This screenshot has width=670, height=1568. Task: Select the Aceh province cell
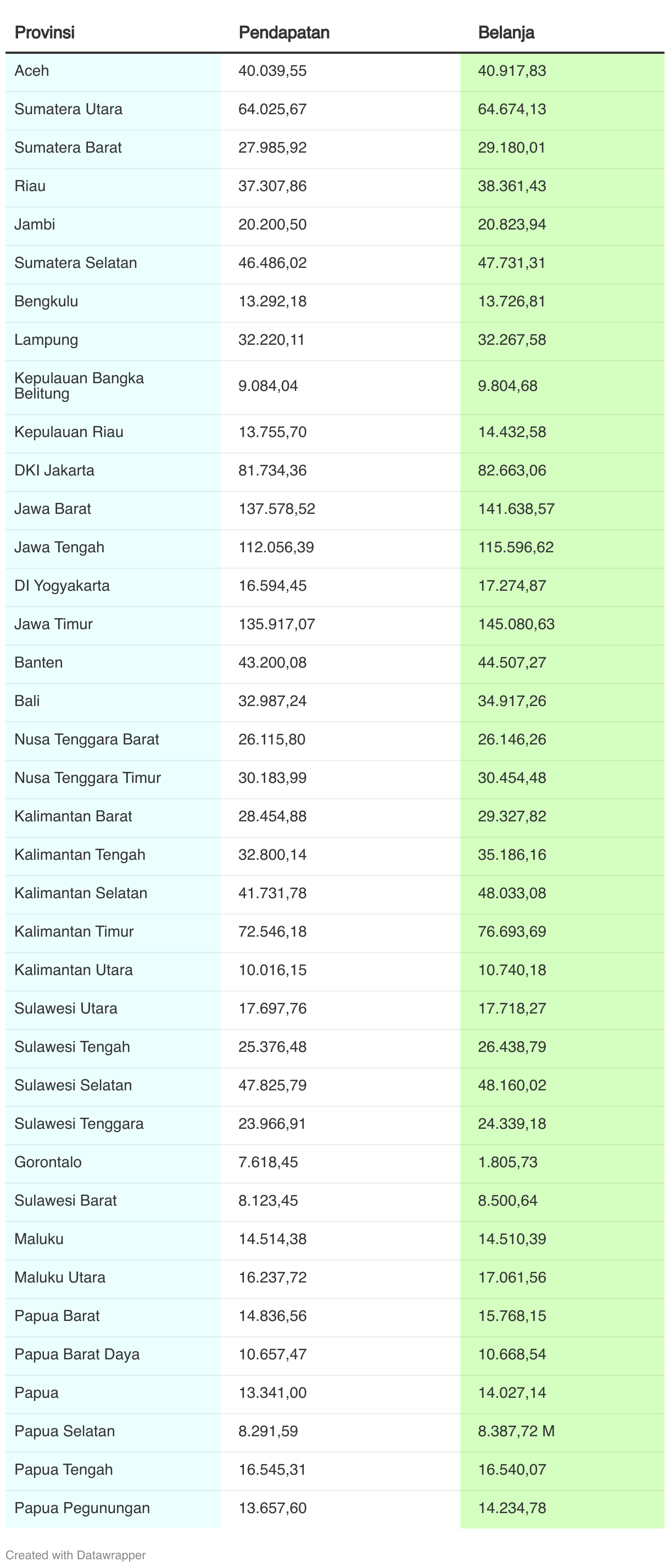coord(113,71)
